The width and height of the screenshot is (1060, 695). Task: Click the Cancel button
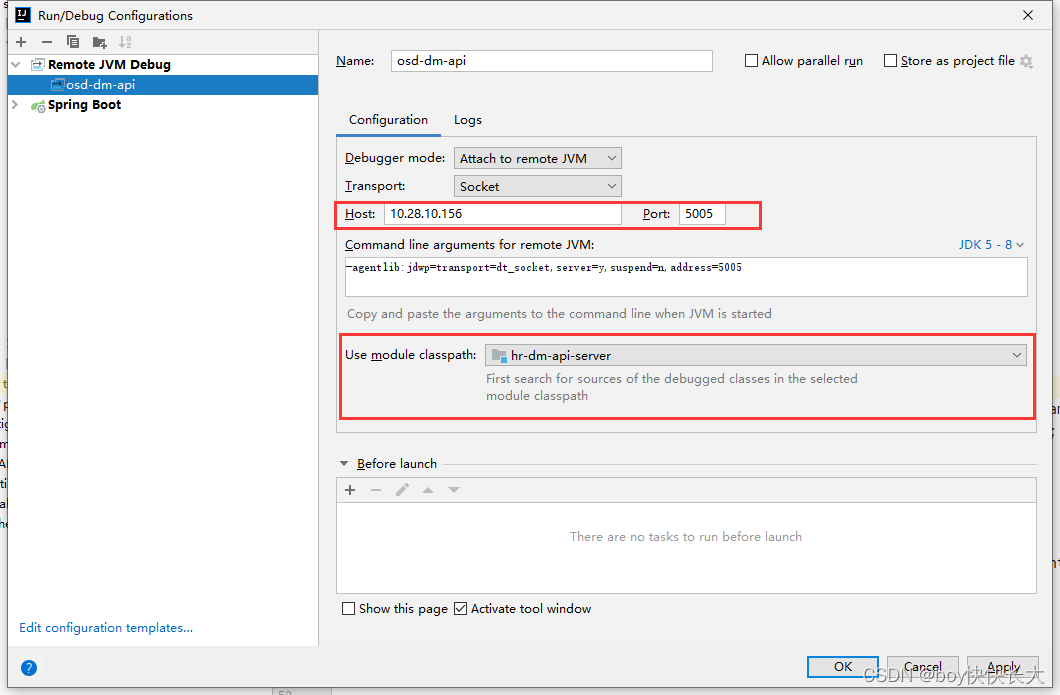point(923,667)
